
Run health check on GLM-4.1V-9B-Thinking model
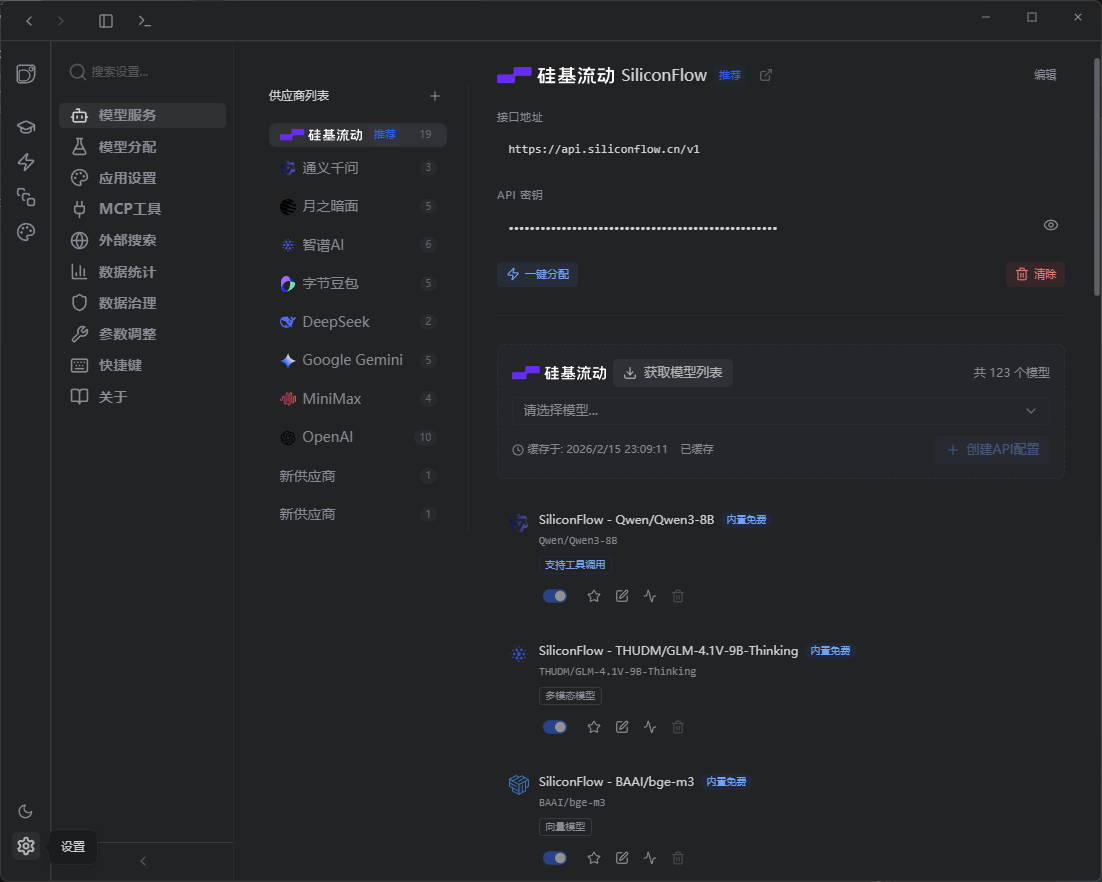pyautogui.click(x=649, y=727)
